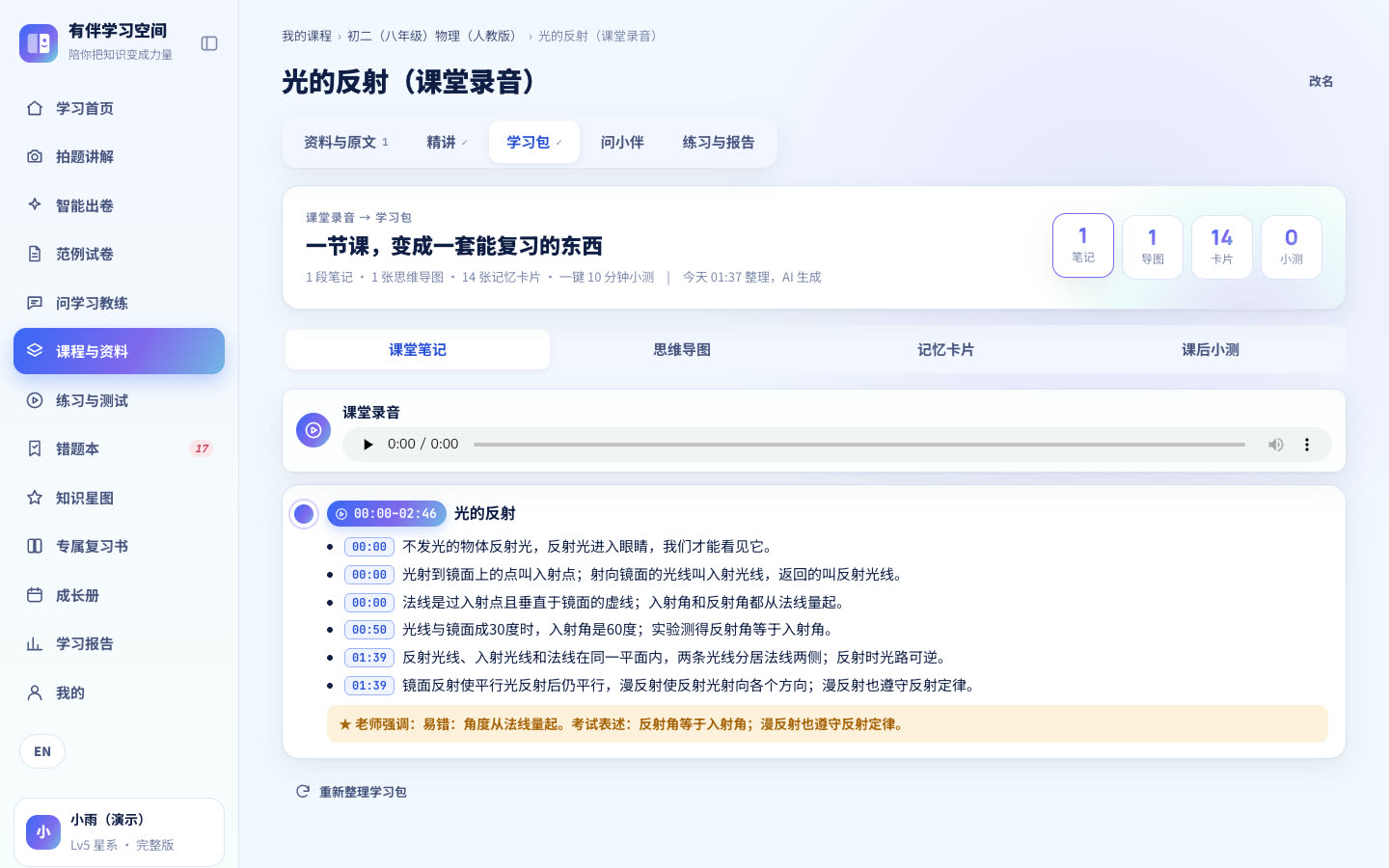This screenshot has height=868, width=1389.
Task: Mute the 课堂录音 audio volume
Action: click(1275, 445)
